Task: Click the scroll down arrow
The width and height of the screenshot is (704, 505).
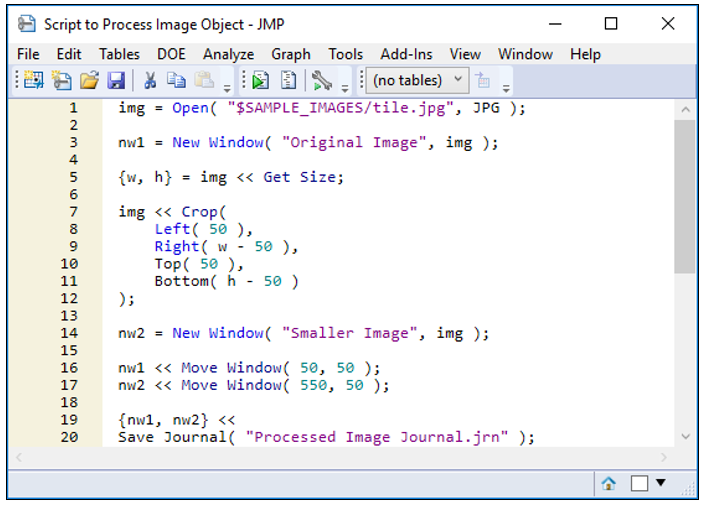Action: point(685,436)
